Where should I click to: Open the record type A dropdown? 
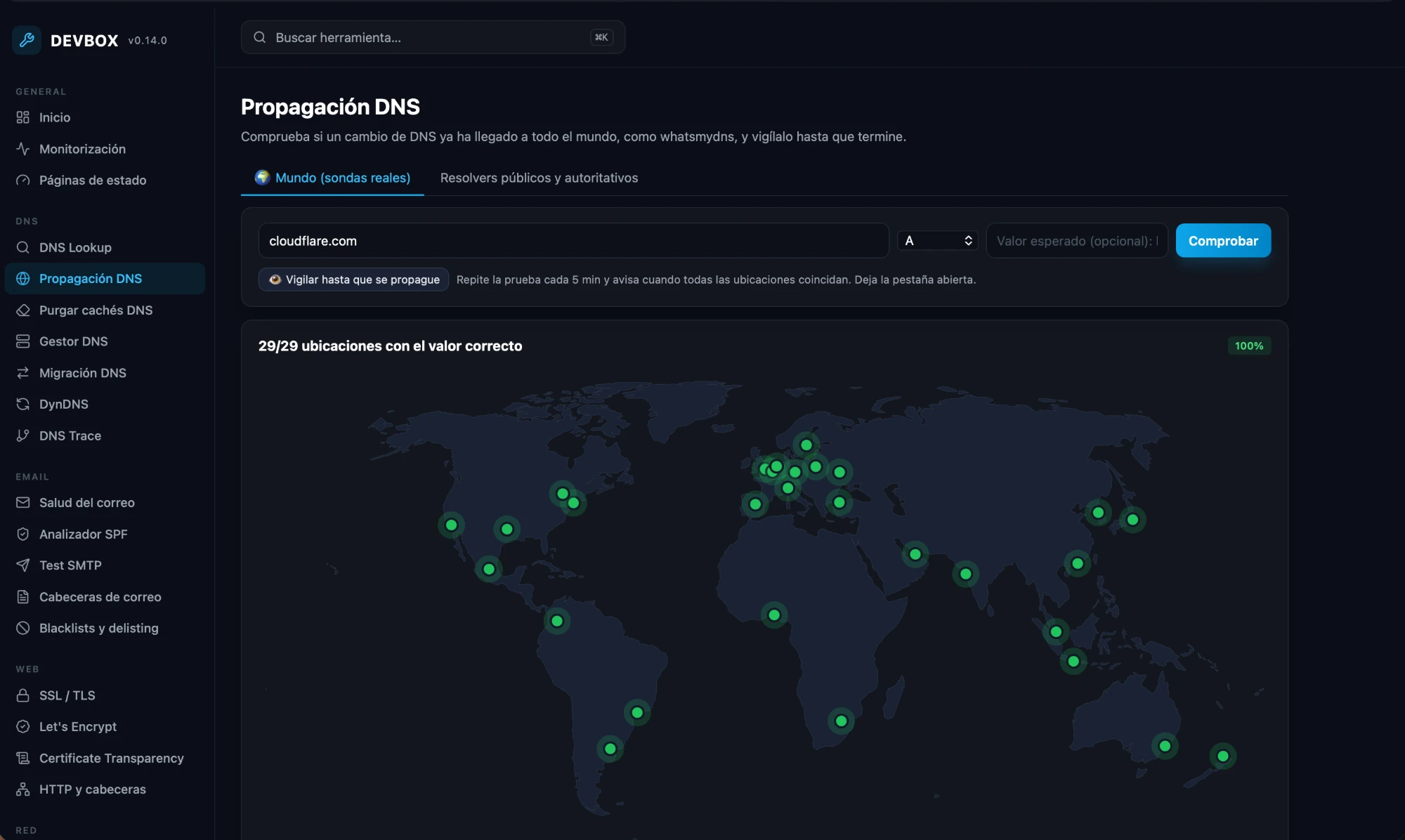(x=938, y=241)
